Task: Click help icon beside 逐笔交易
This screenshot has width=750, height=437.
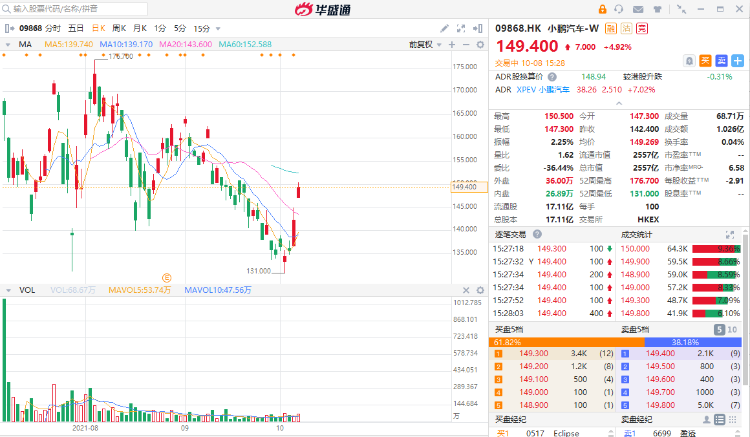Action: click(537, 234)
